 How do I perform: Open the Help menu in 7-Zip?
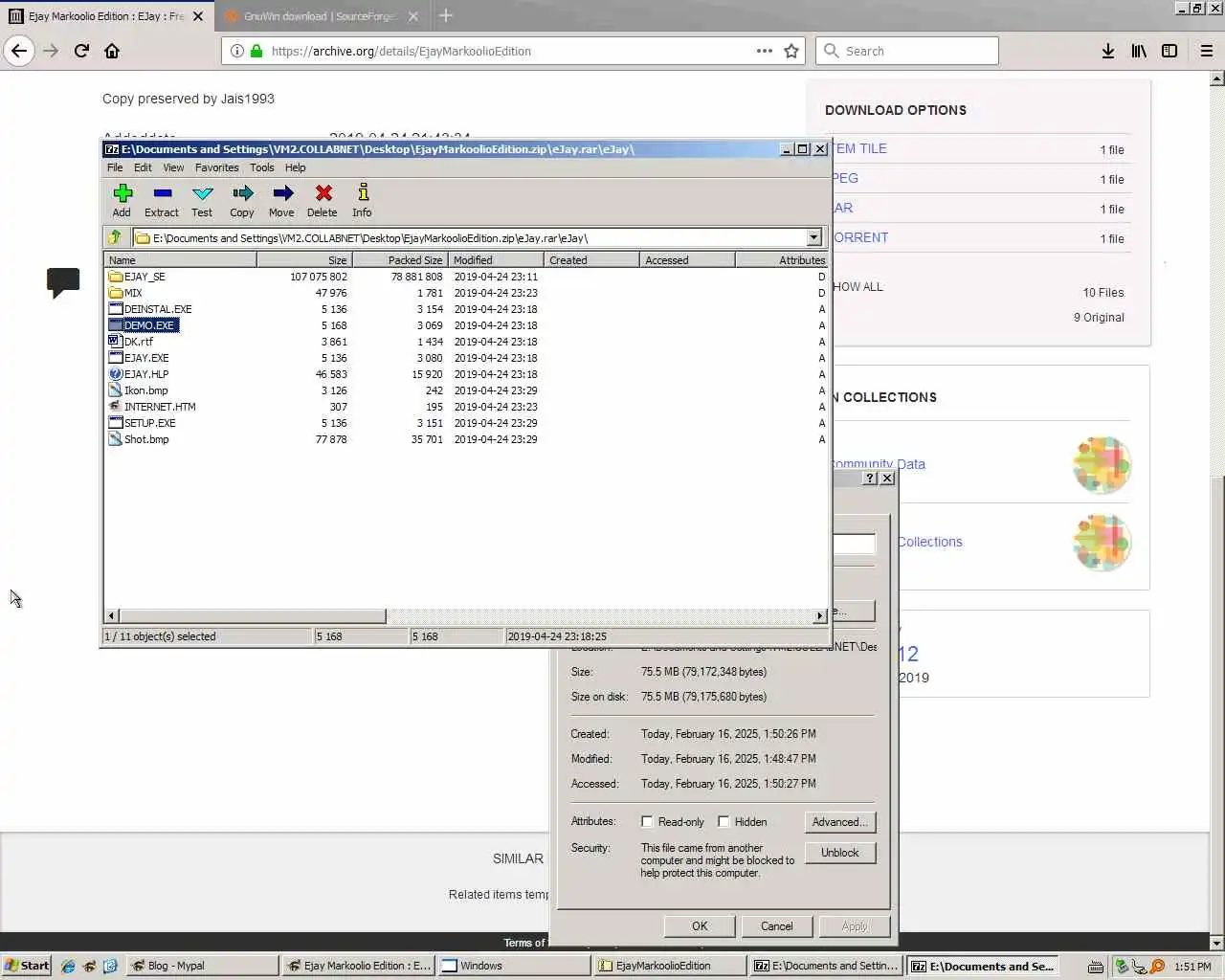(x=296, y=167)
